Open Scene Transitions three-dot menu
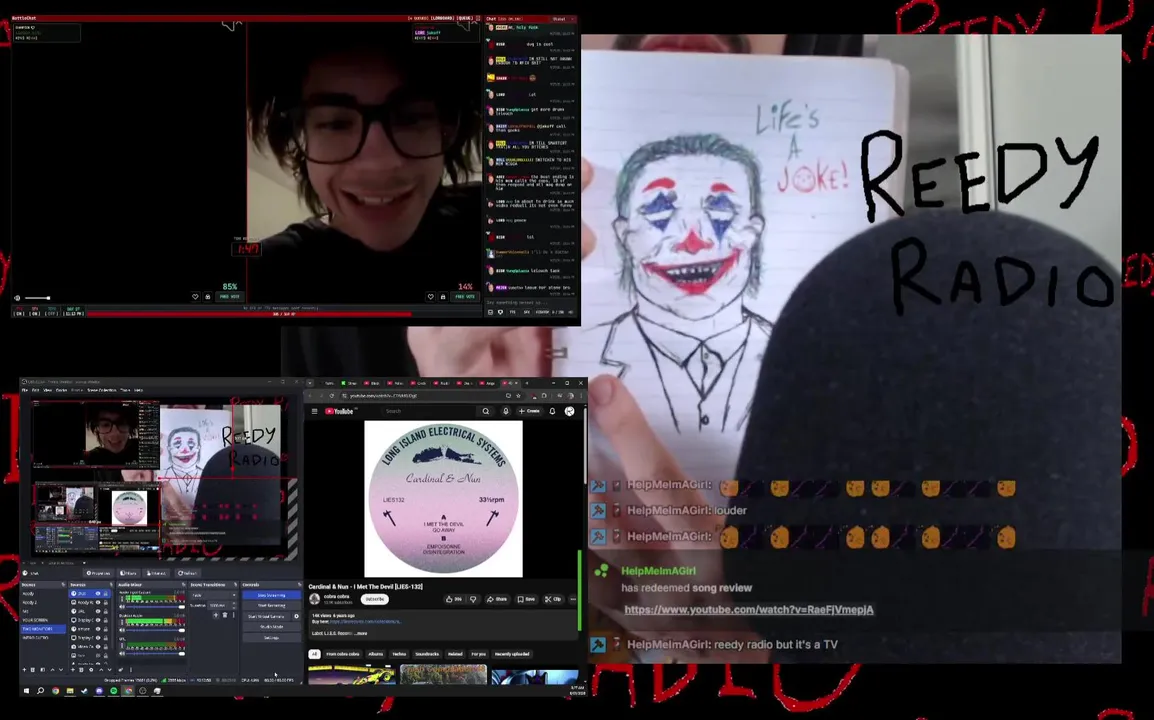Image resolution: width=1154 pixels, height=720 pixels. (233, 615)
